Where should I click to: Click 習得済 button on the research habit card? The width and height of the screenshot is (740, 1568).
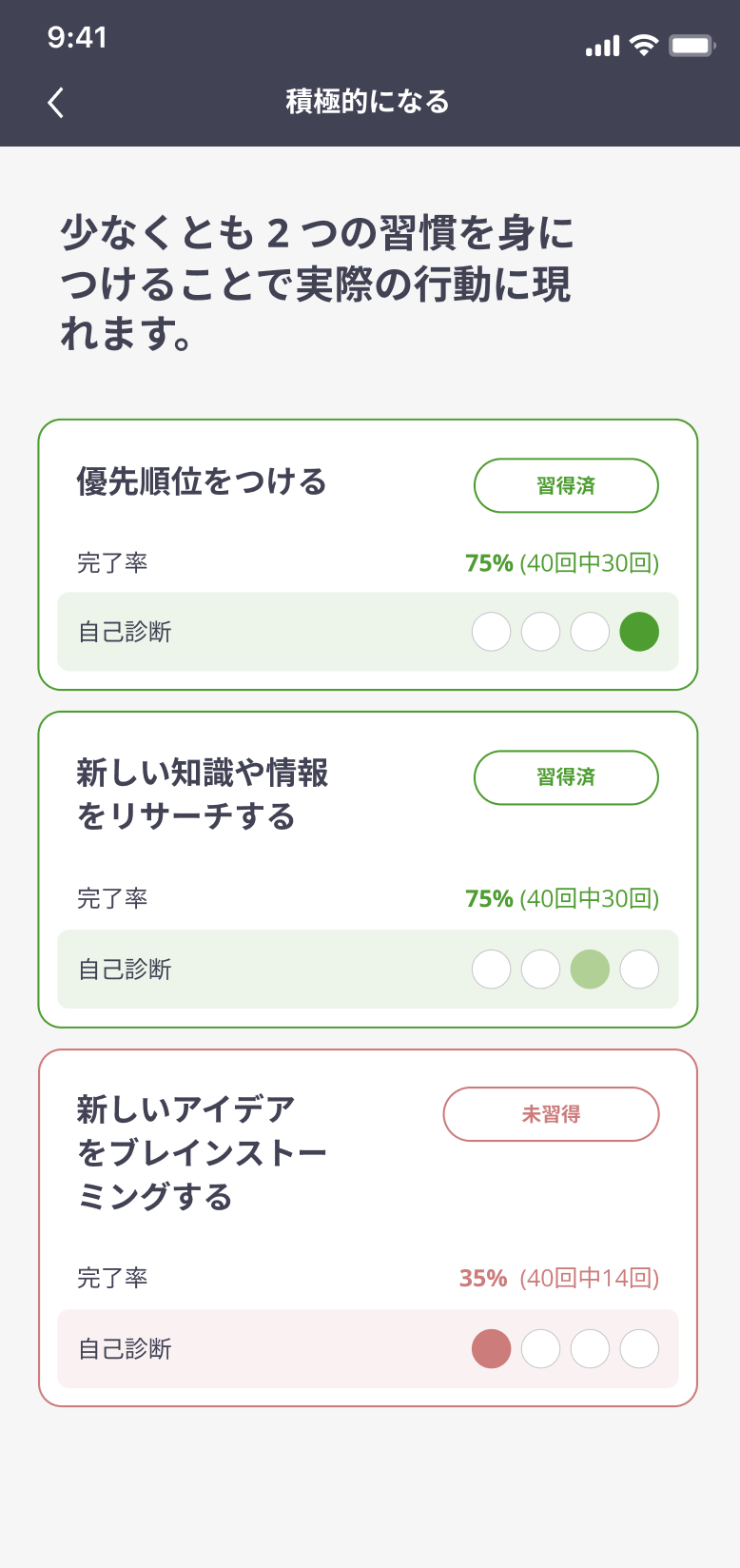coord(566,777)
